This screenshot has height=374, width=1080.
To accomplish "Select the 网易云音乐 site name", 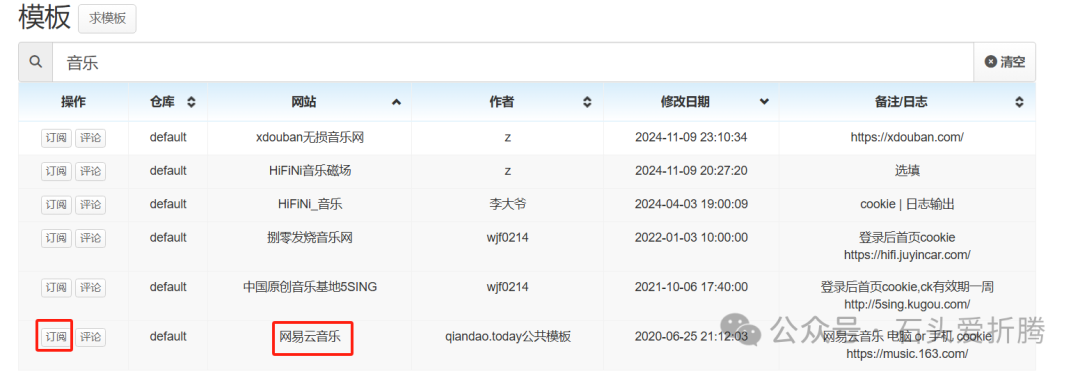I will point(310,337).
